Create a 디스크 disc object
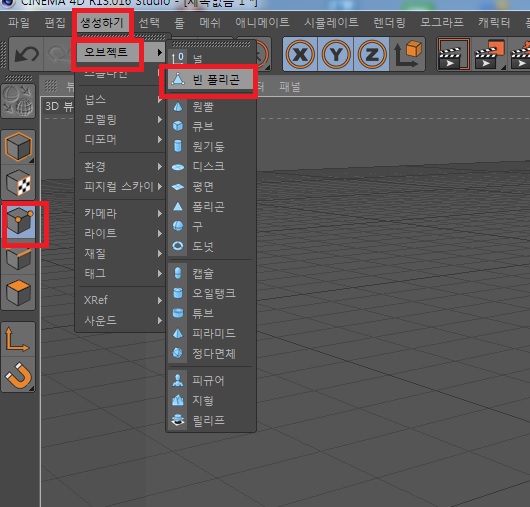This screenshot has height=507, width=530. (211, 166)
